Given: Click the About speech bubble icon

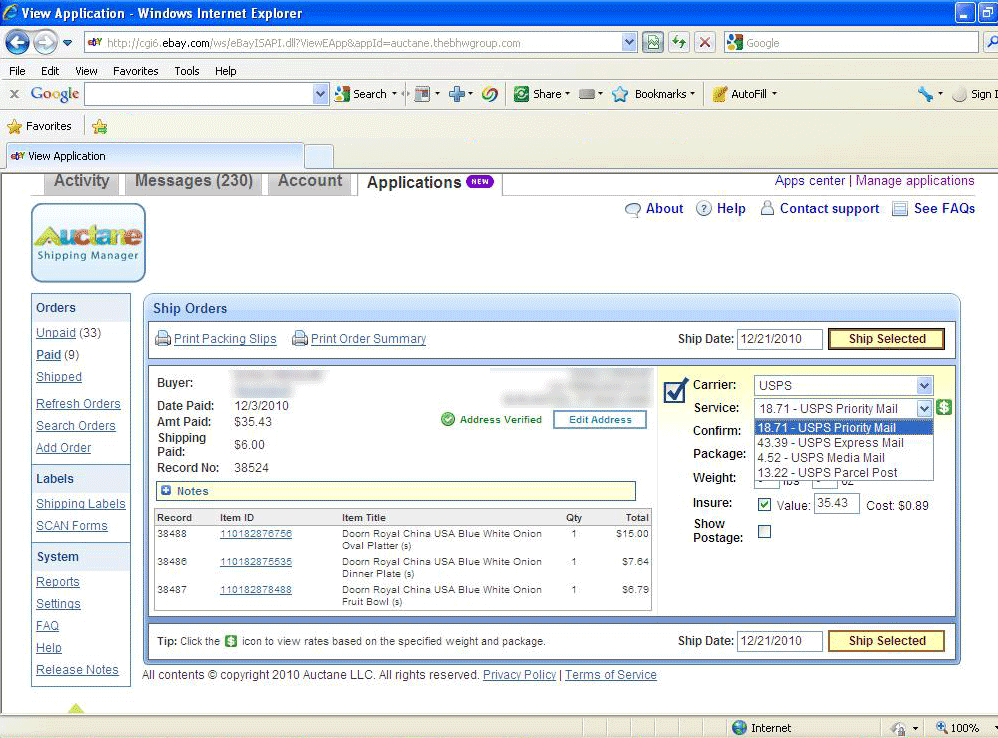Looking at the screenshot, I should pyautogui.click(x=633, y=209).
